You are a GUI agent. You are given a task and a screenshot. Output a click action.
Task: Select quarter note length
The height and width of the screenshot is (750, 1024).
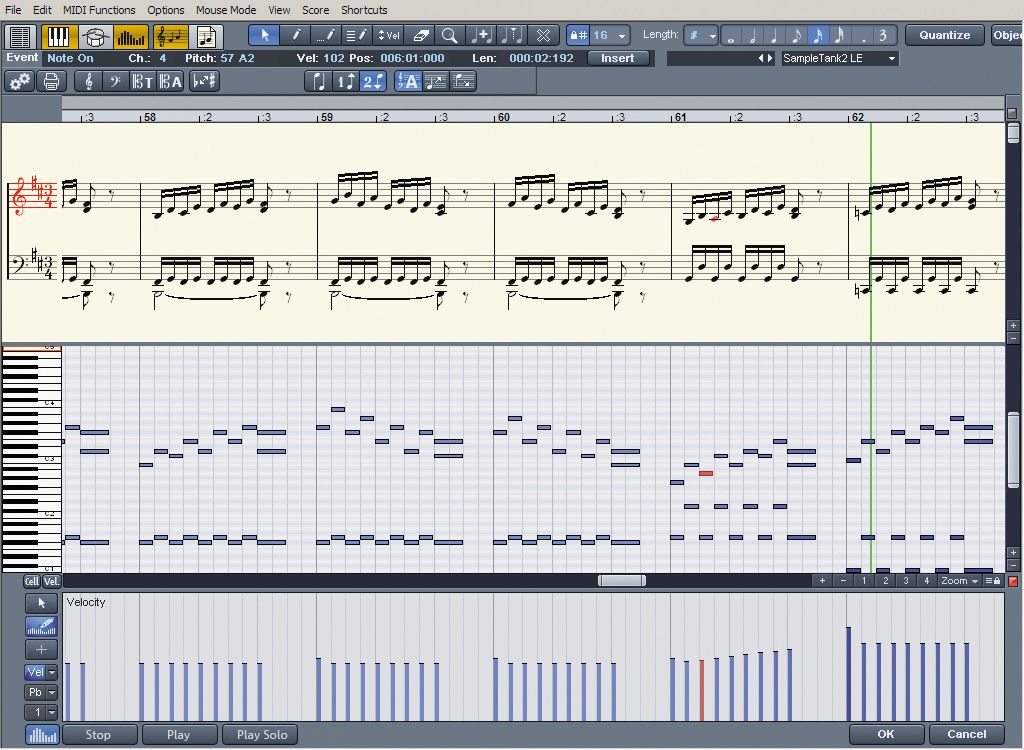tap(775, 35)
